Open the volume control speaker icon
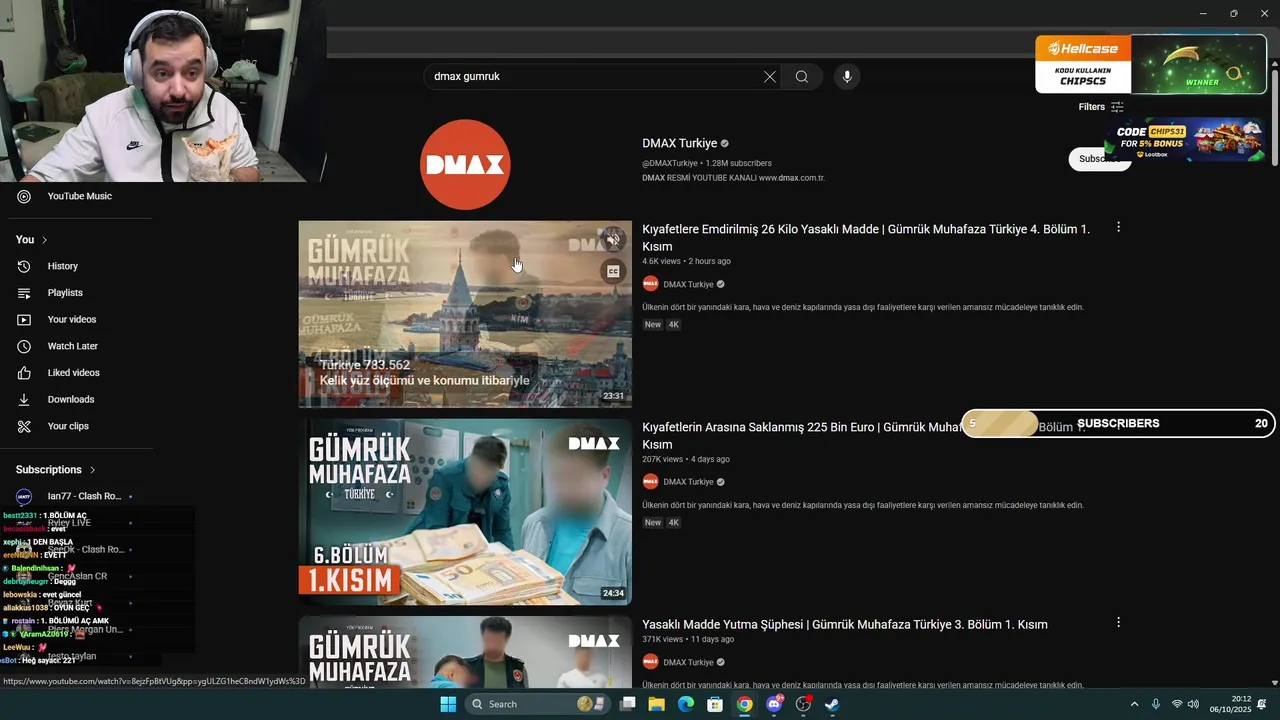Screen dimensions: 1280x720 point(1193,704)
